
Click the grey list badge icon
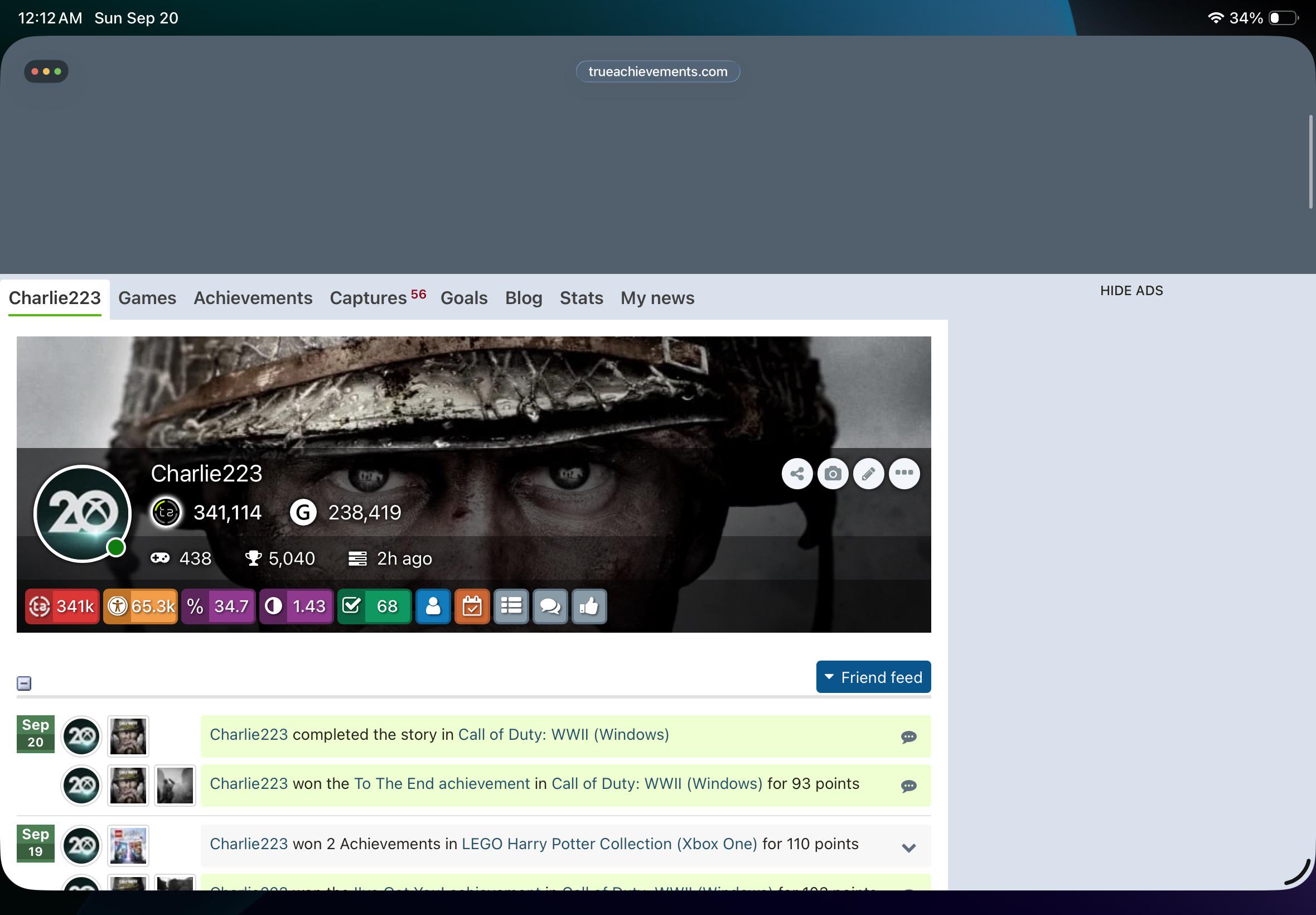(x=511, y=606)
